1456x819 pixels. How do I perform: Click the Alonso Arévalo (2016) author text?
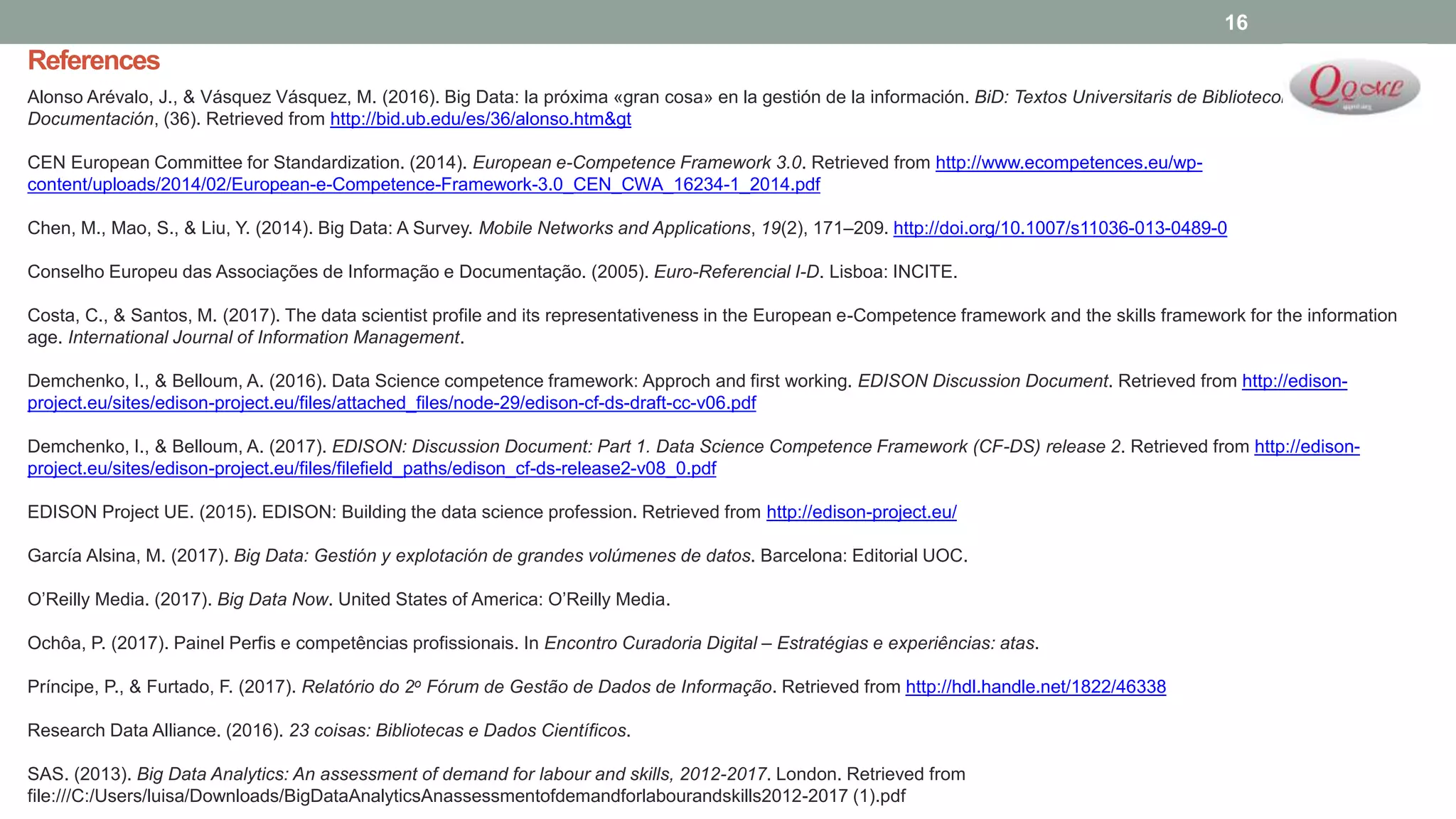[x=200, y=97]
